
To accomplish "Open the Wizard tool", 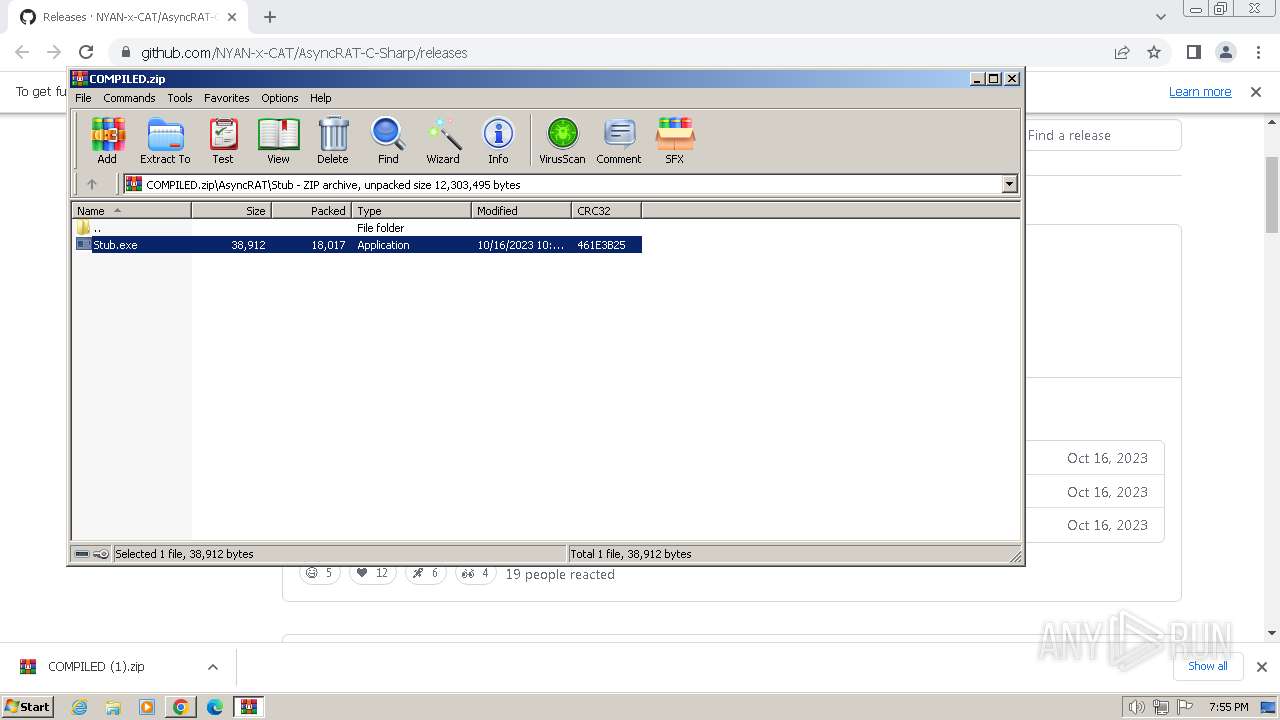I will pos(443,140).
